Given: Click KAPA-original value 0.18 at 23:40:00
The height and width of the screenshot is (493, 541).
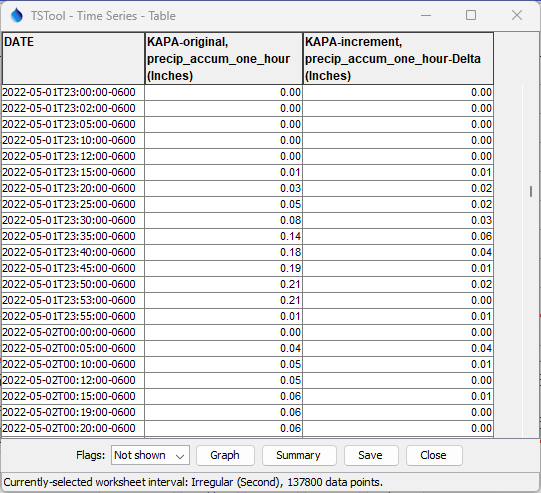Looking at the screenshot, I should pos(224,252).
